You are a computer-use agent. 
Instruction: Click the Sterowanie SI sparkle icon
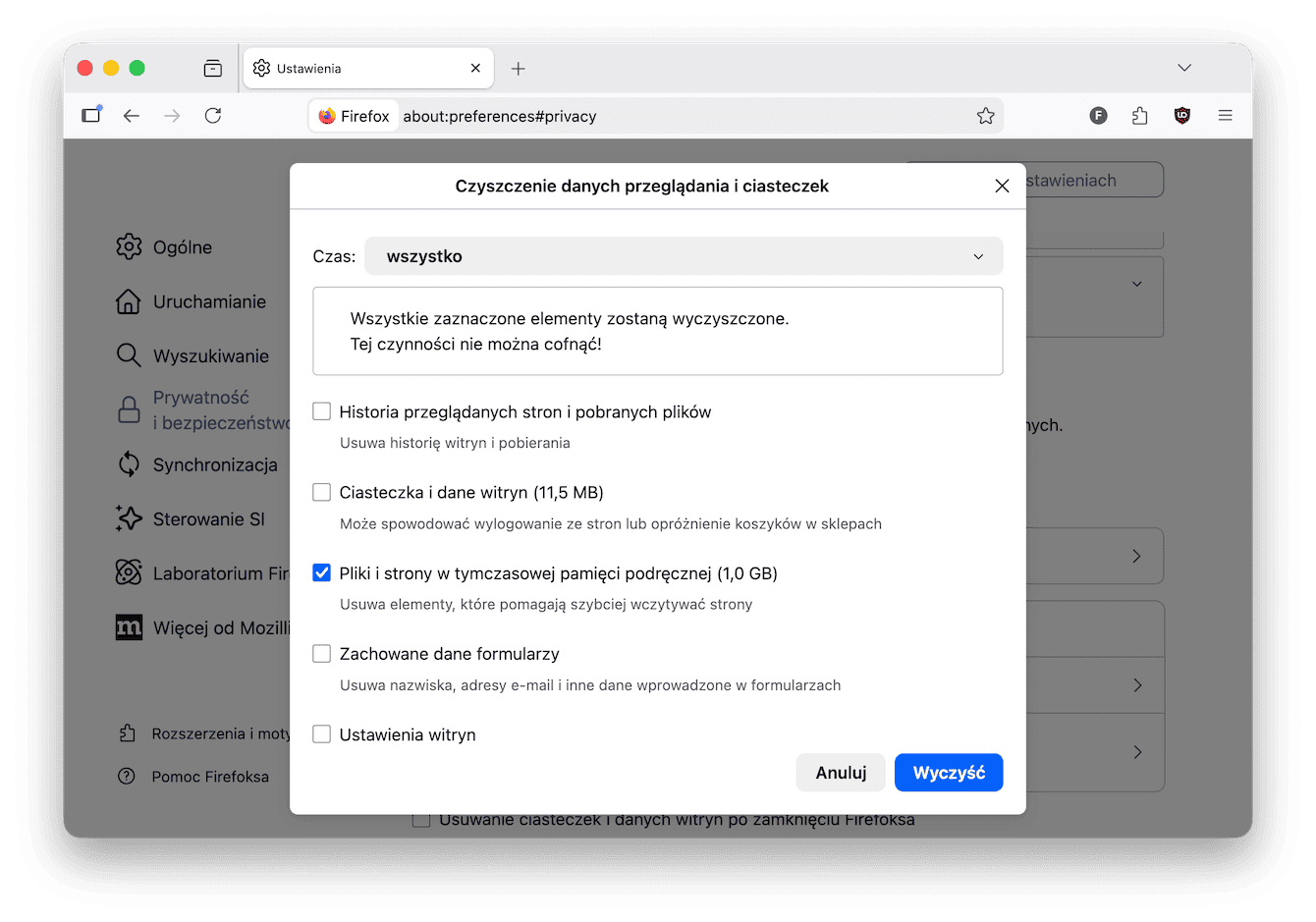pyautogui.click(x=129, y=518)
